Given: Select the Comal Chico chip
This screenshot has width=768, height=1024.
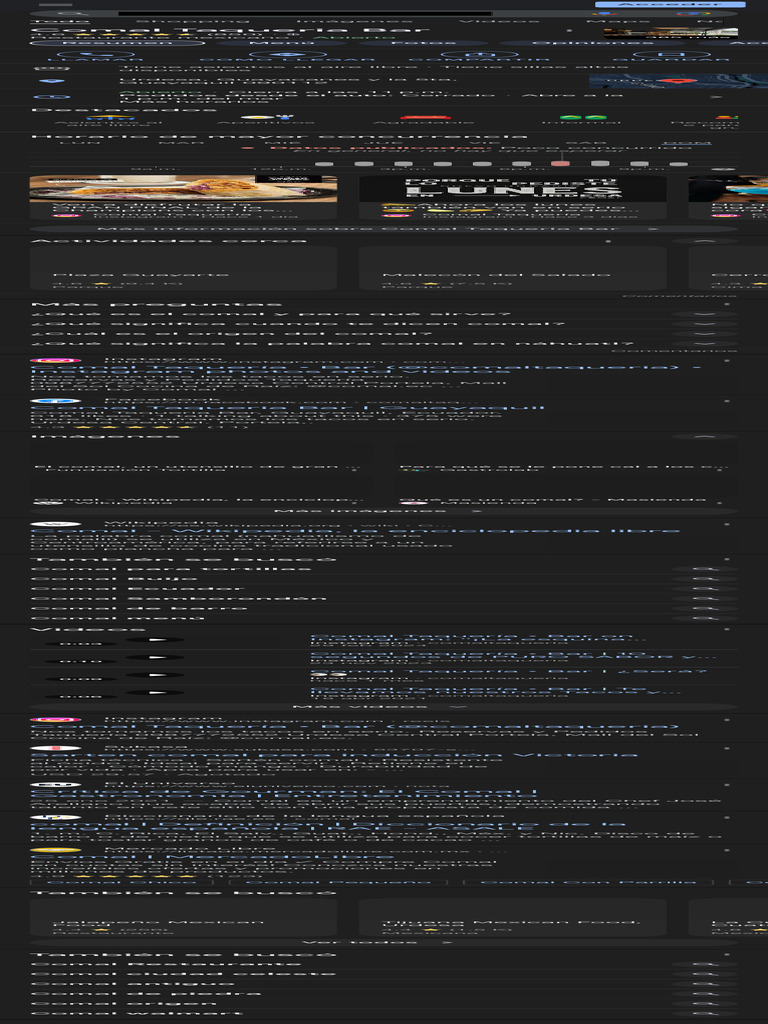Looking at the screenshot, I should (123, 882).
